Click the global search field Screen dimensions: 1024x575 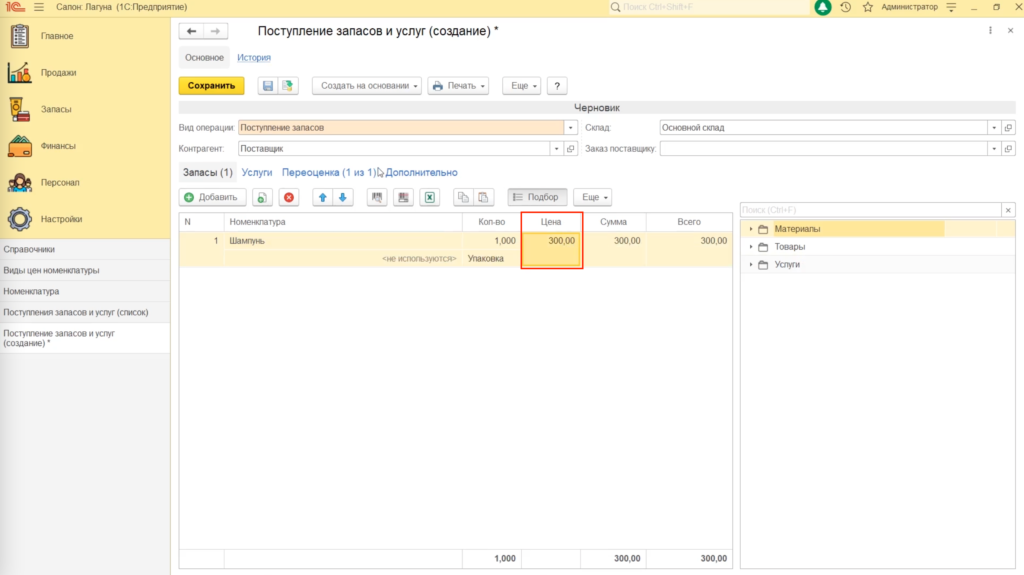pos(709,7)
